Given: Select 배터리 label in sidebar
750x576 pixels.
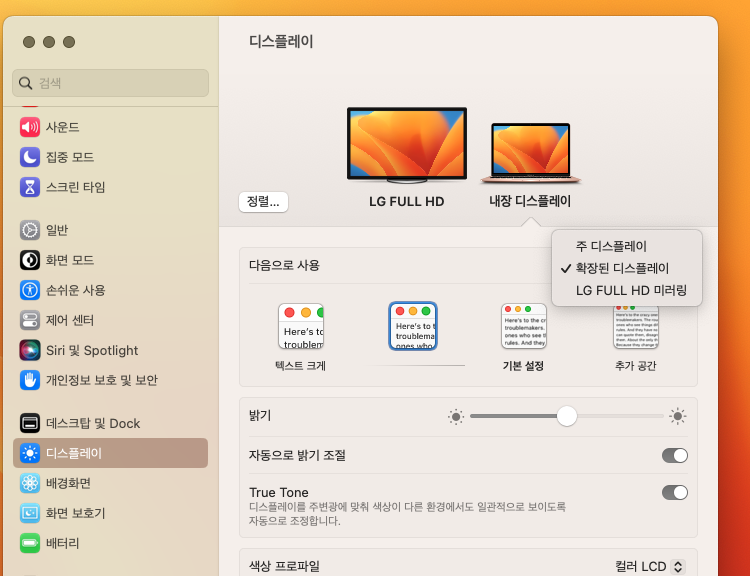Looking at the screenshot, I should pos(63,543).
